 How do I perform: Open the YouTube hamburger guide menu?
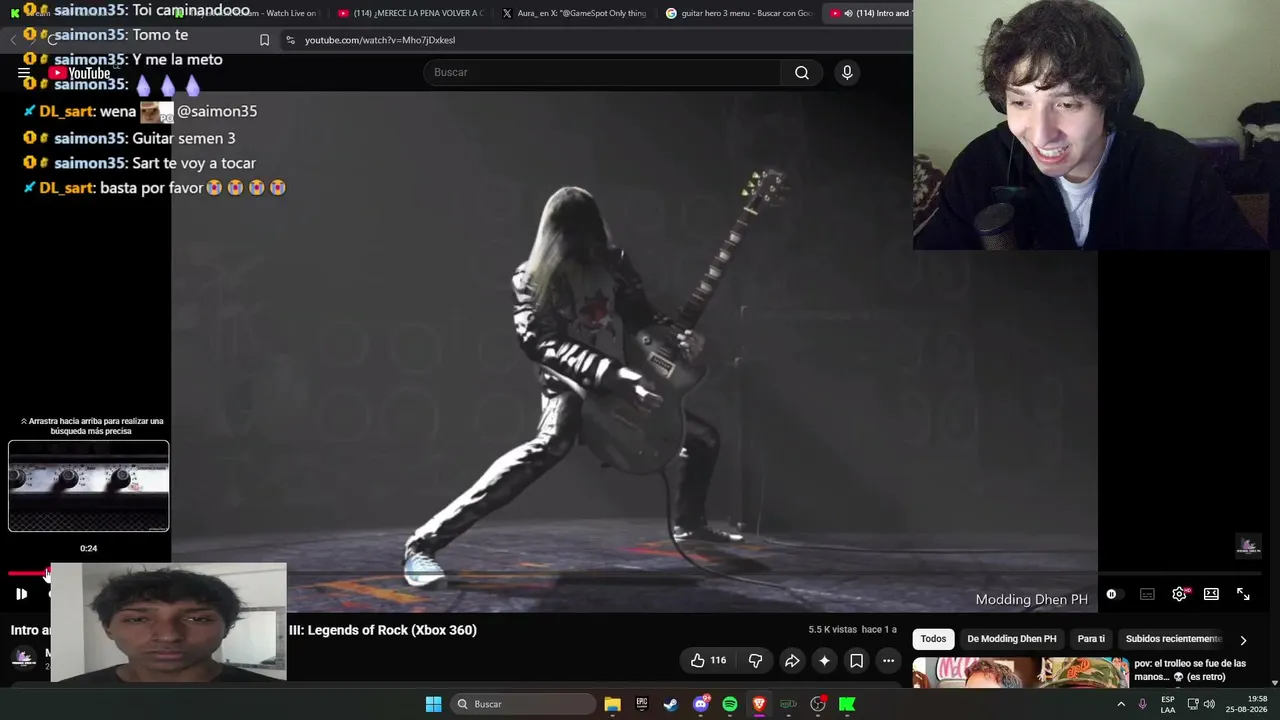click(24, 73)
